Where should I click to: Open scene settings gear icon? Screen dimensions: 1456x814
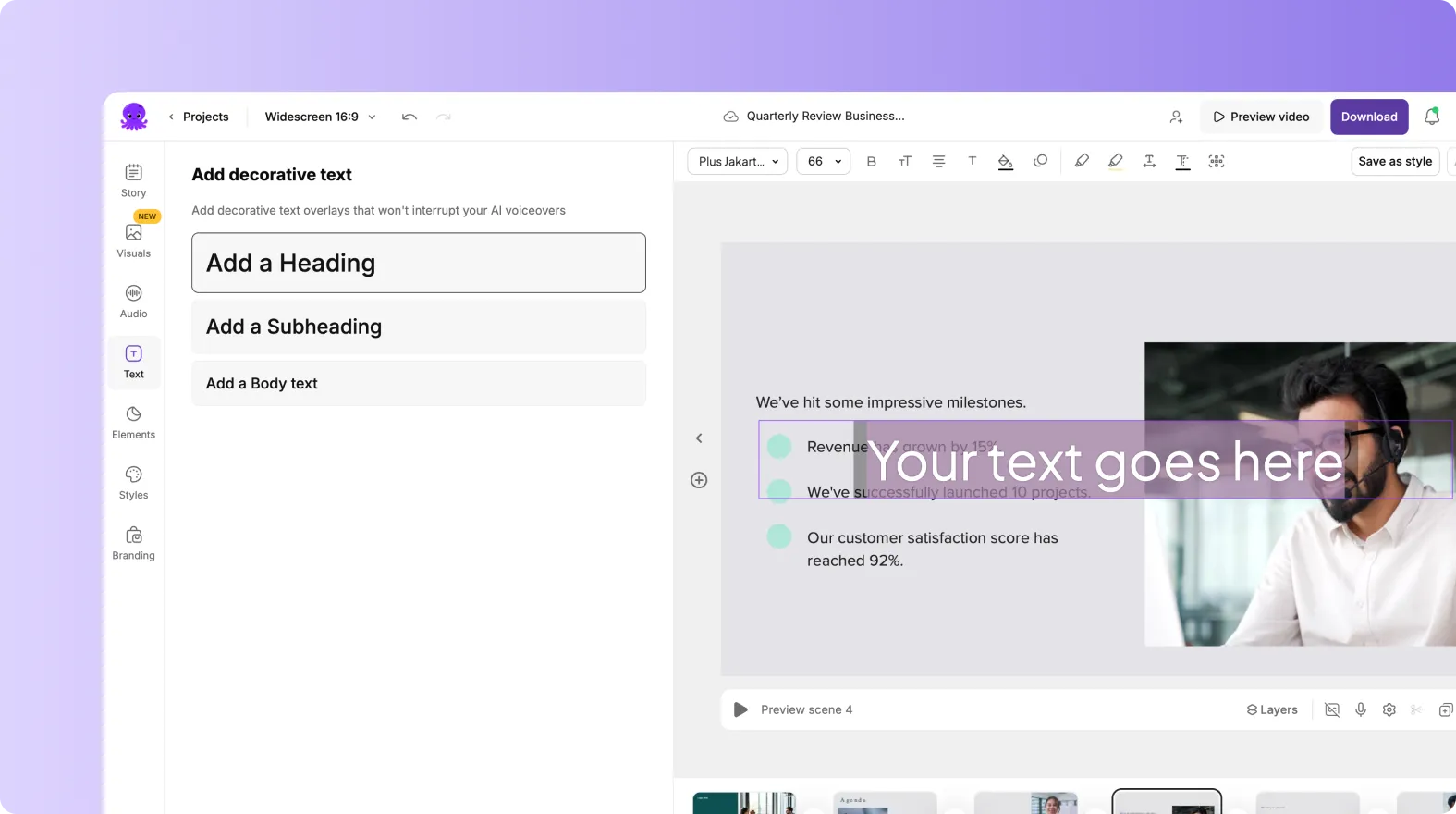pos(1389,709)
